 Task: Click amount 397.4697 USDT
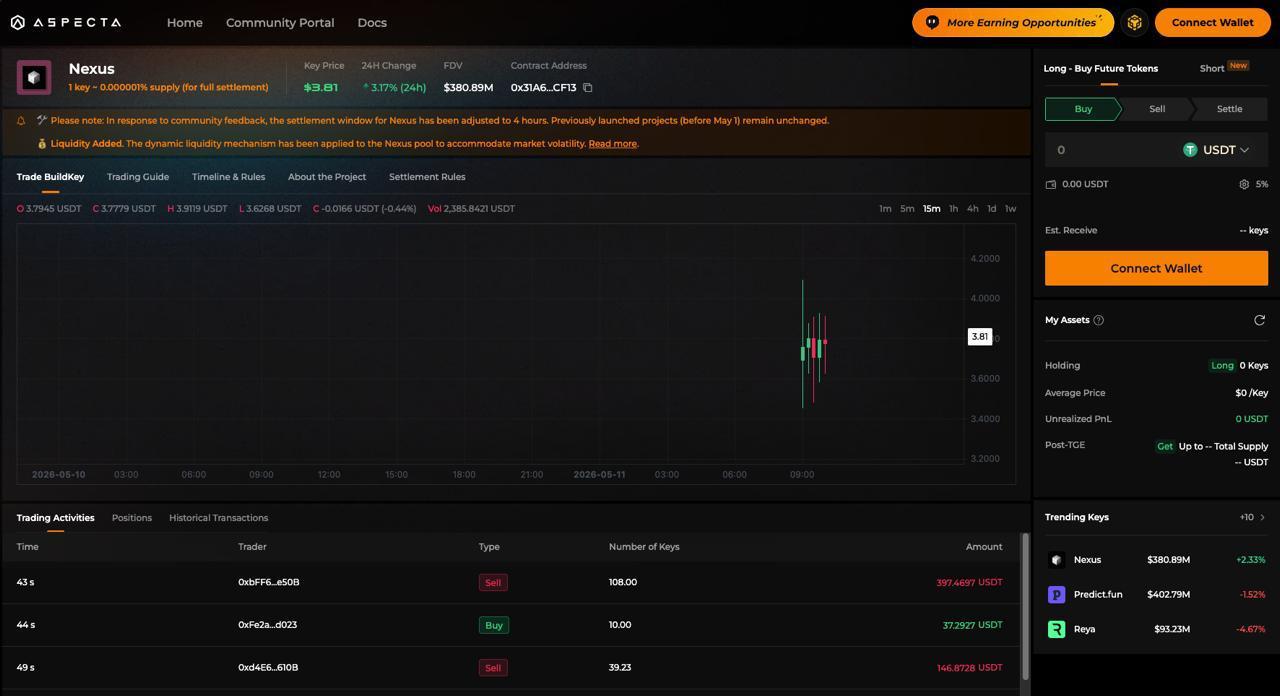969,582
